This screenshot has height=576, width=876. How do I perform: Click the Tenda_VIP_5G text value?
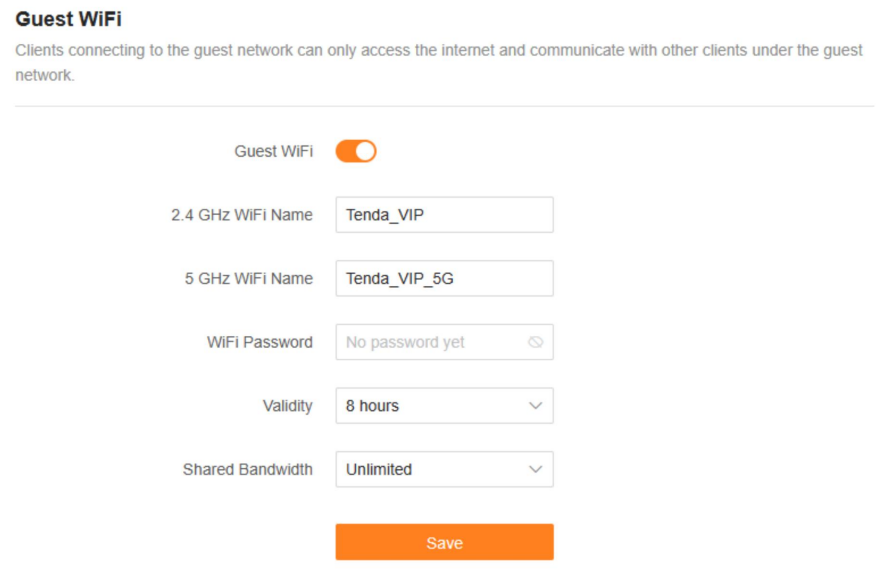pyautogui.click(x=400, y=279)
